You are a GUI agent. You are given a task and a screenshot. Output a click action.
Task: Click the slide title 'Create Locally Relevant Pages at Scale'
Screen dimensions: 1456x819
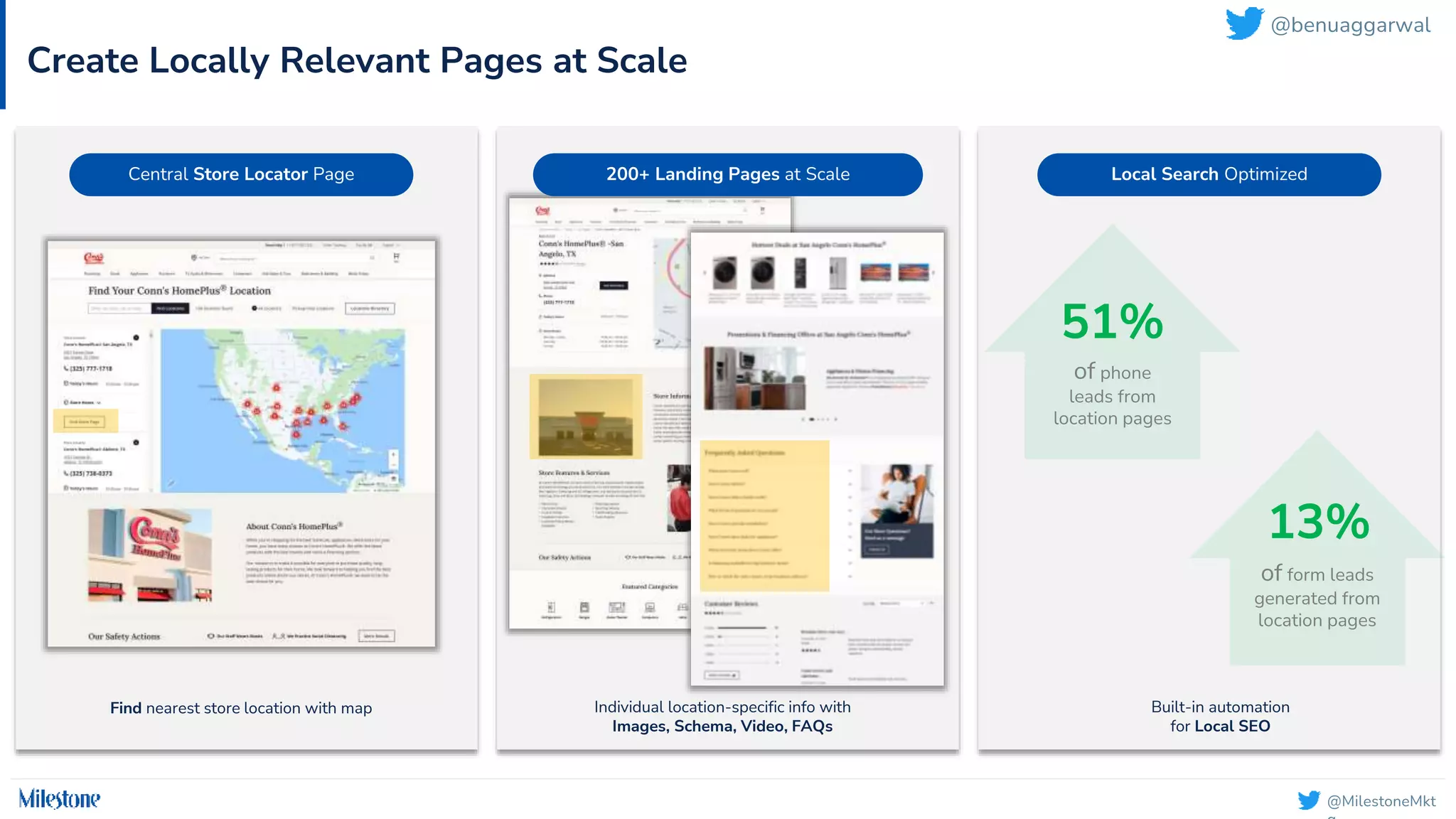[x=357, y=60]
